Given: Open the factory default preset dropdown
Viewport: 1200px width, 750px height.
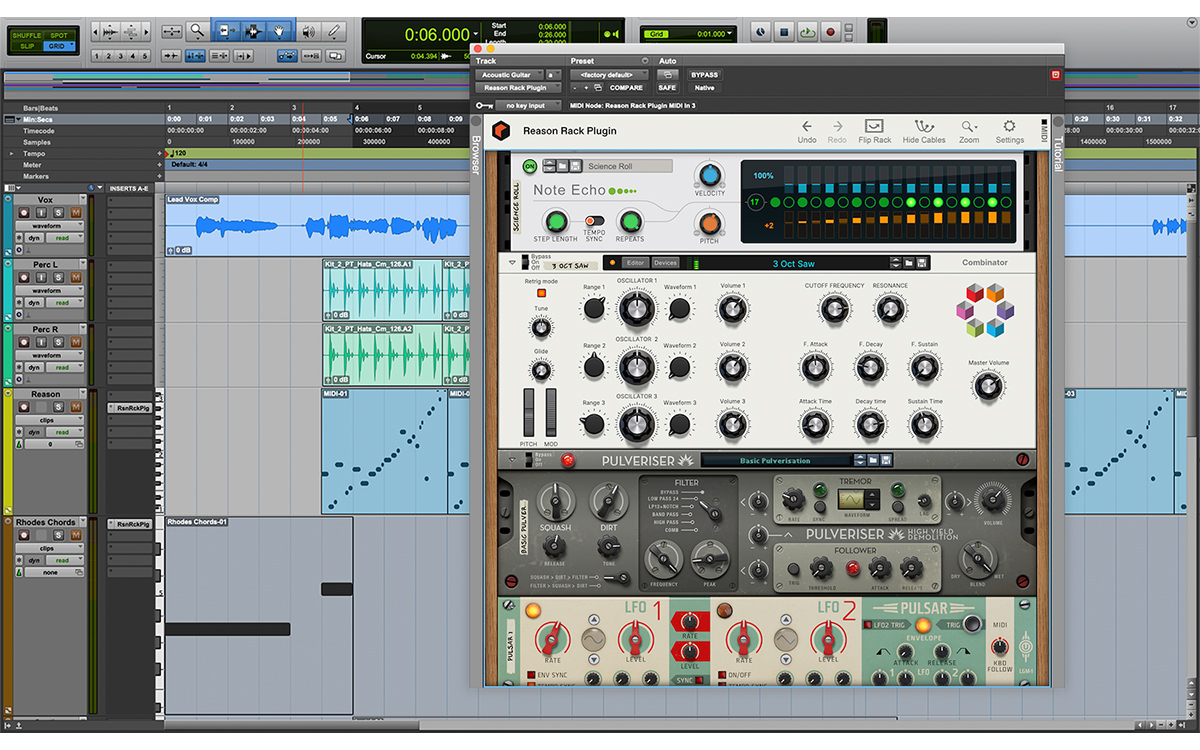Looking at the screenshot, I should click(609, 75).
